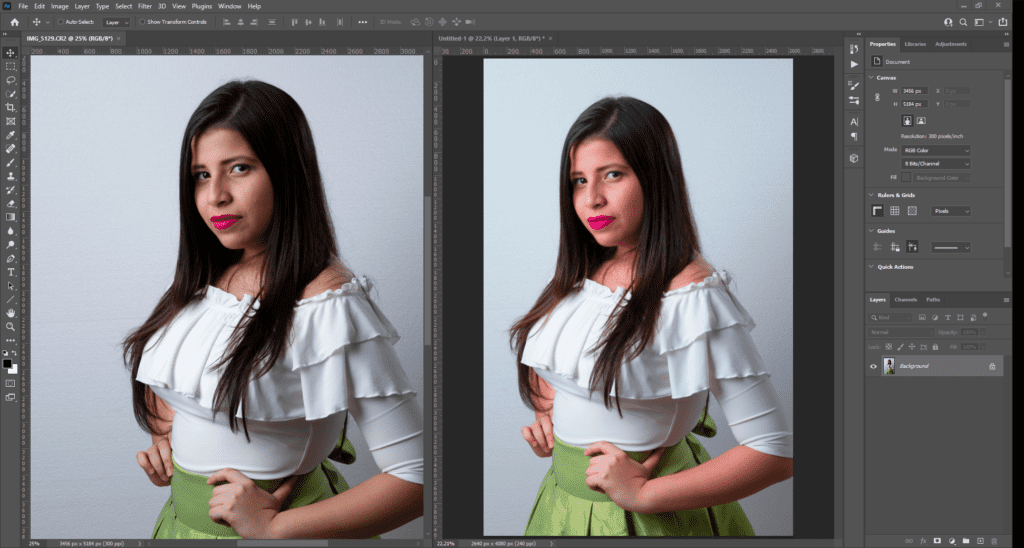Click the Home icon in options bar
The image size is (1024, 548).
14,21
